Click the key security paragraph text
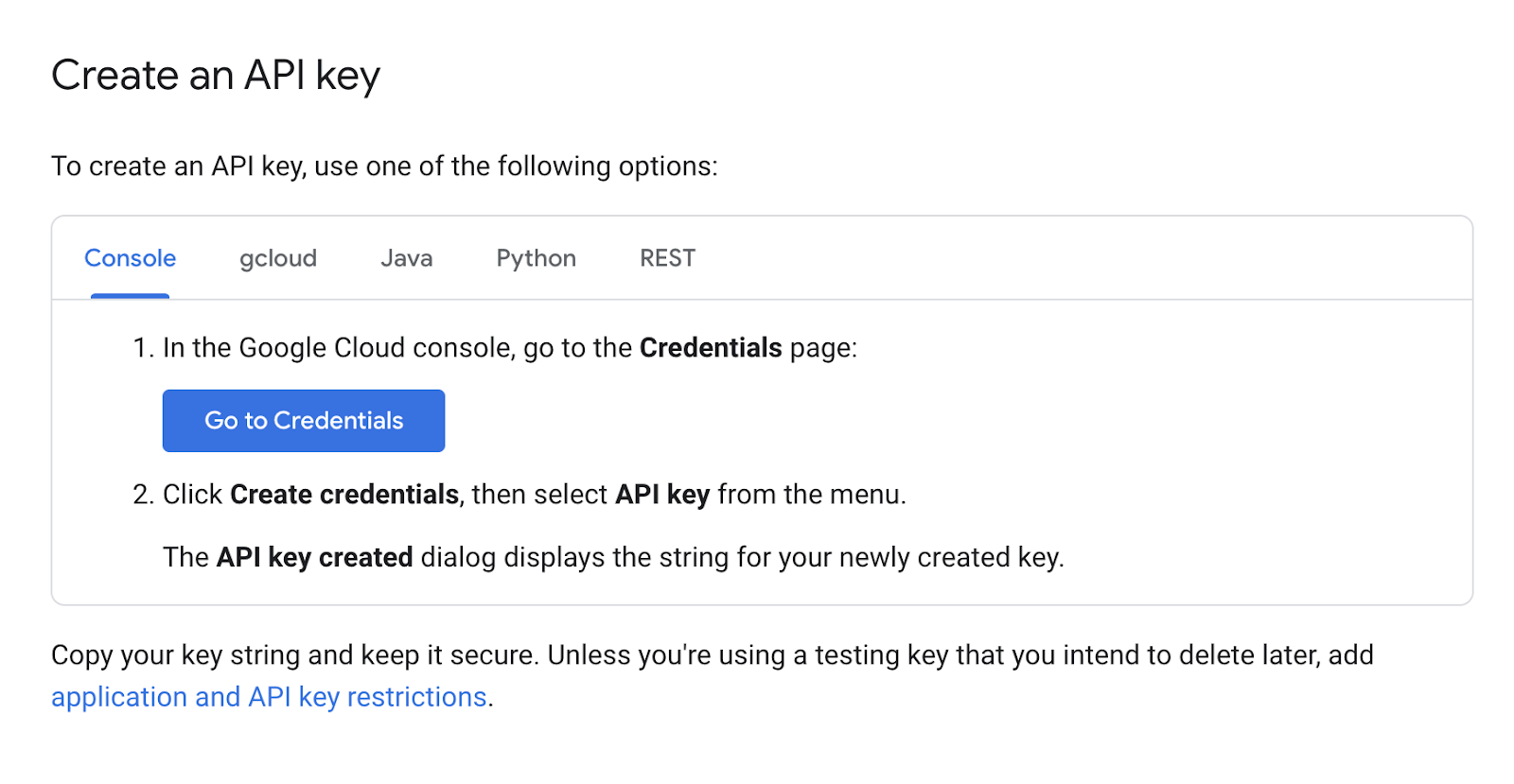This screenshot has height=784, width=1514. [x=710, y=654]
